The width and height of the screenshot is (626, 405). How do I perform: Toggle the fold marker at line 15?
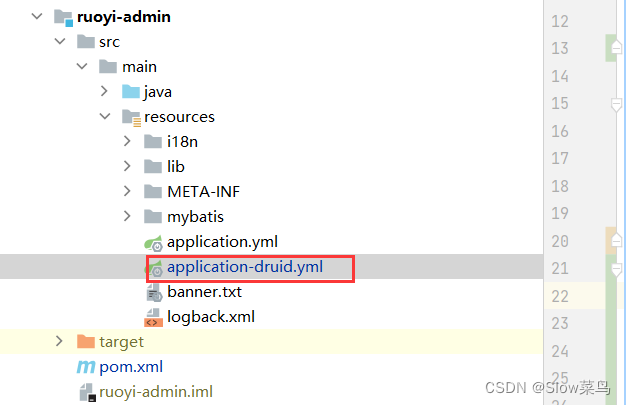[616, 104]
